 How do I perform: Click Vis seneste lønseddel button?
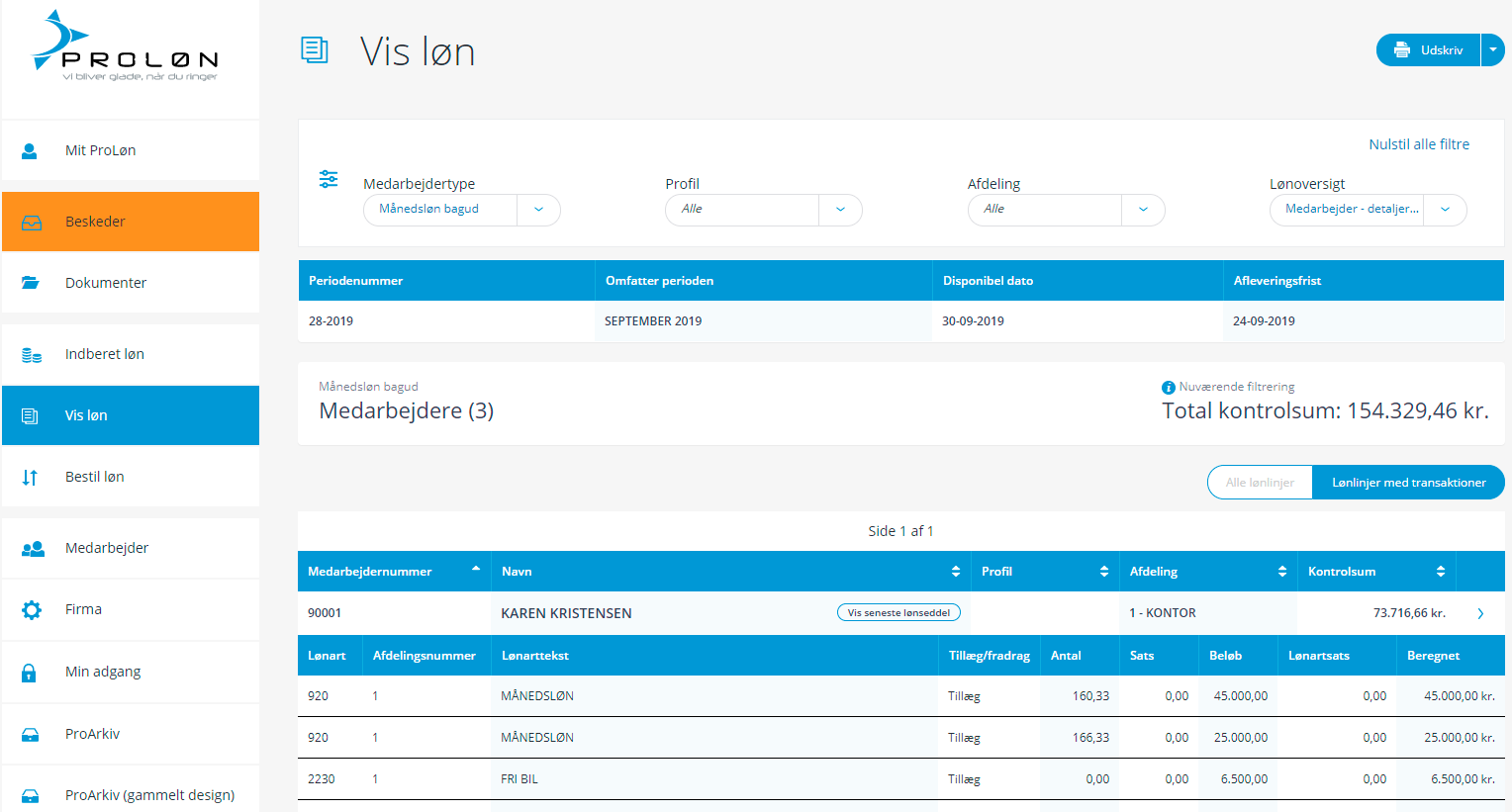pos(898,613)
